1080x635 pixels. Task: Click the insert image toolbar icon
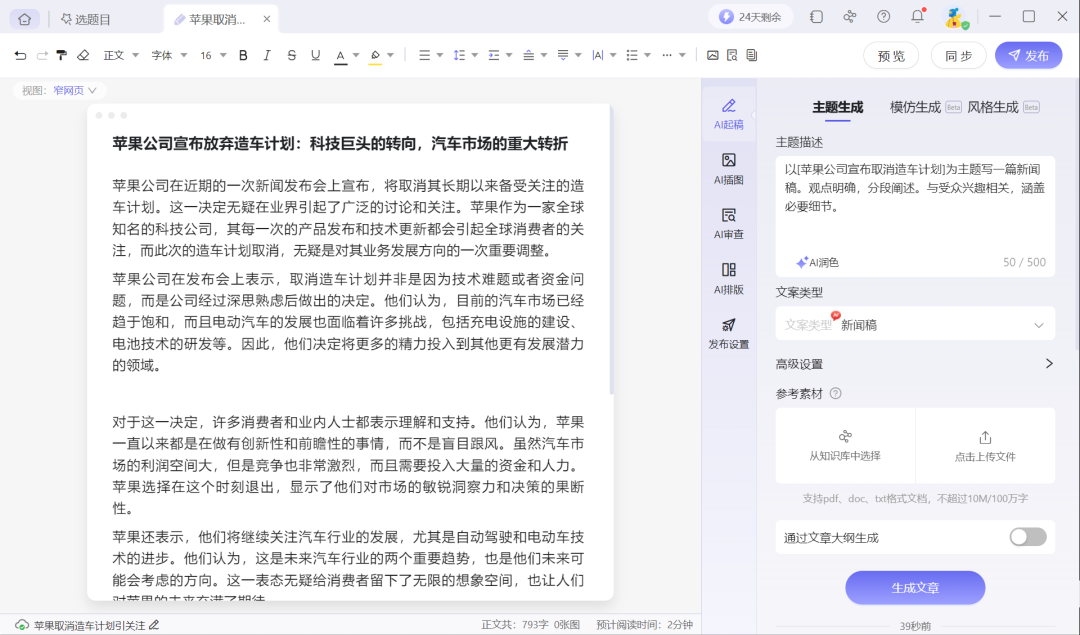point(712,55)
